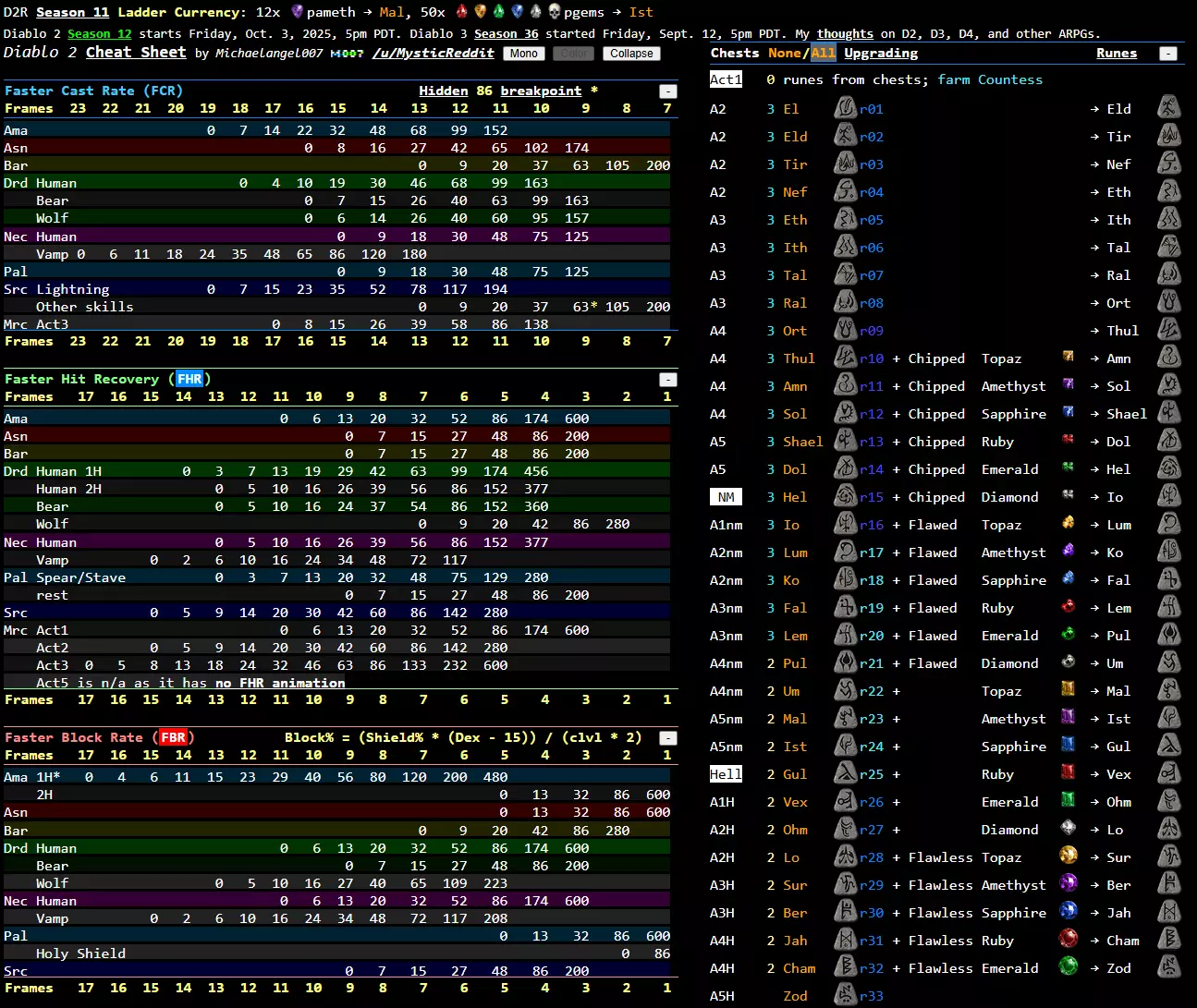Toggle the Mono display button

pos(523,54)
